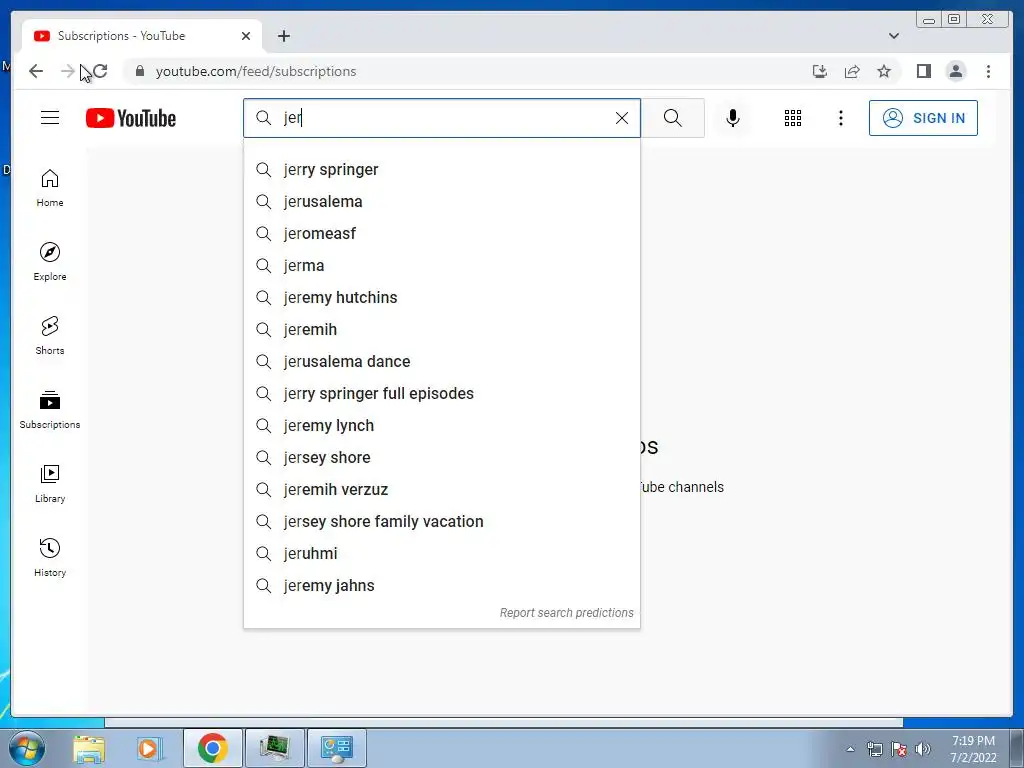
Task: Open Chrome profile avatar
Action: 955,71
